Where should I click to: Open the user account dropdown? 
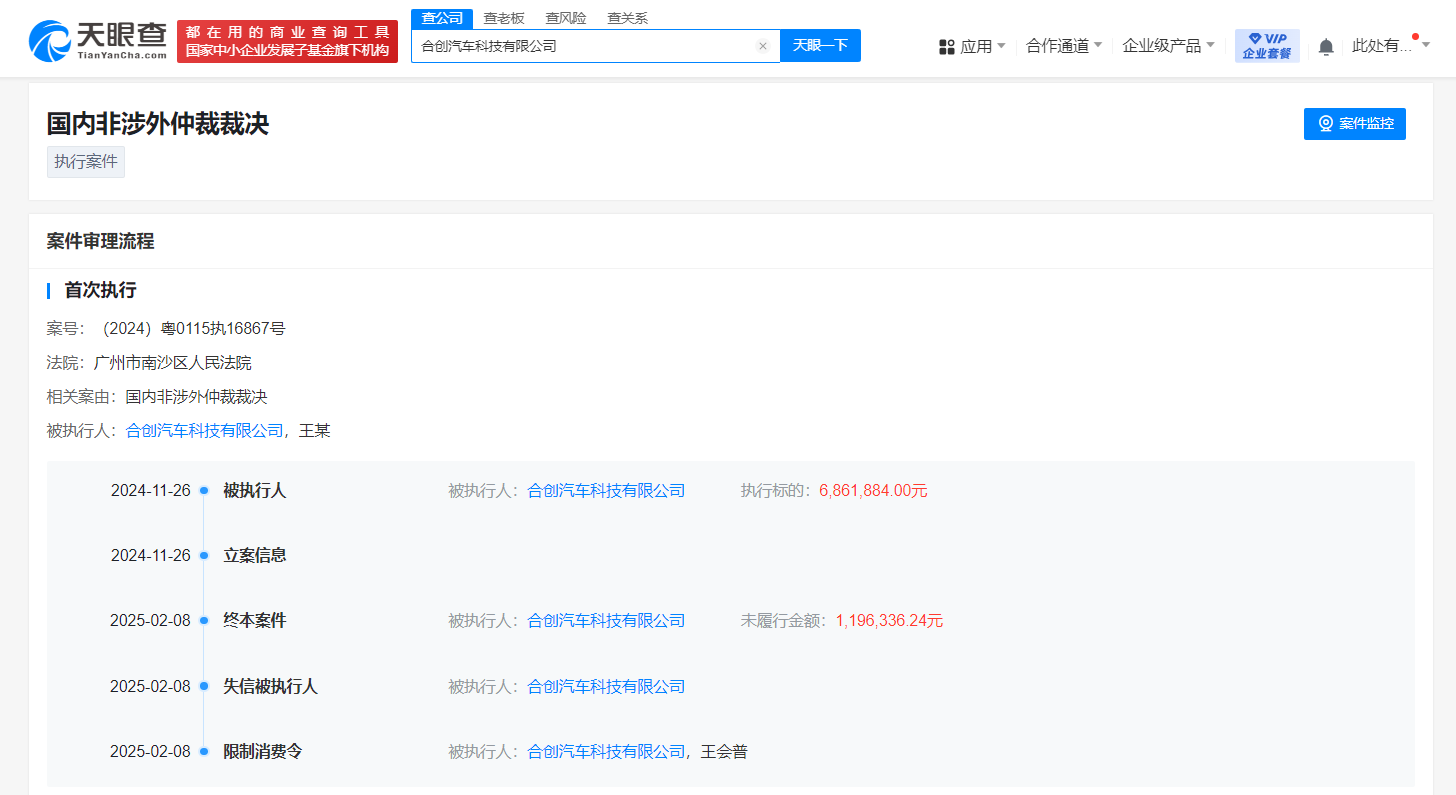pos(1391,46)
